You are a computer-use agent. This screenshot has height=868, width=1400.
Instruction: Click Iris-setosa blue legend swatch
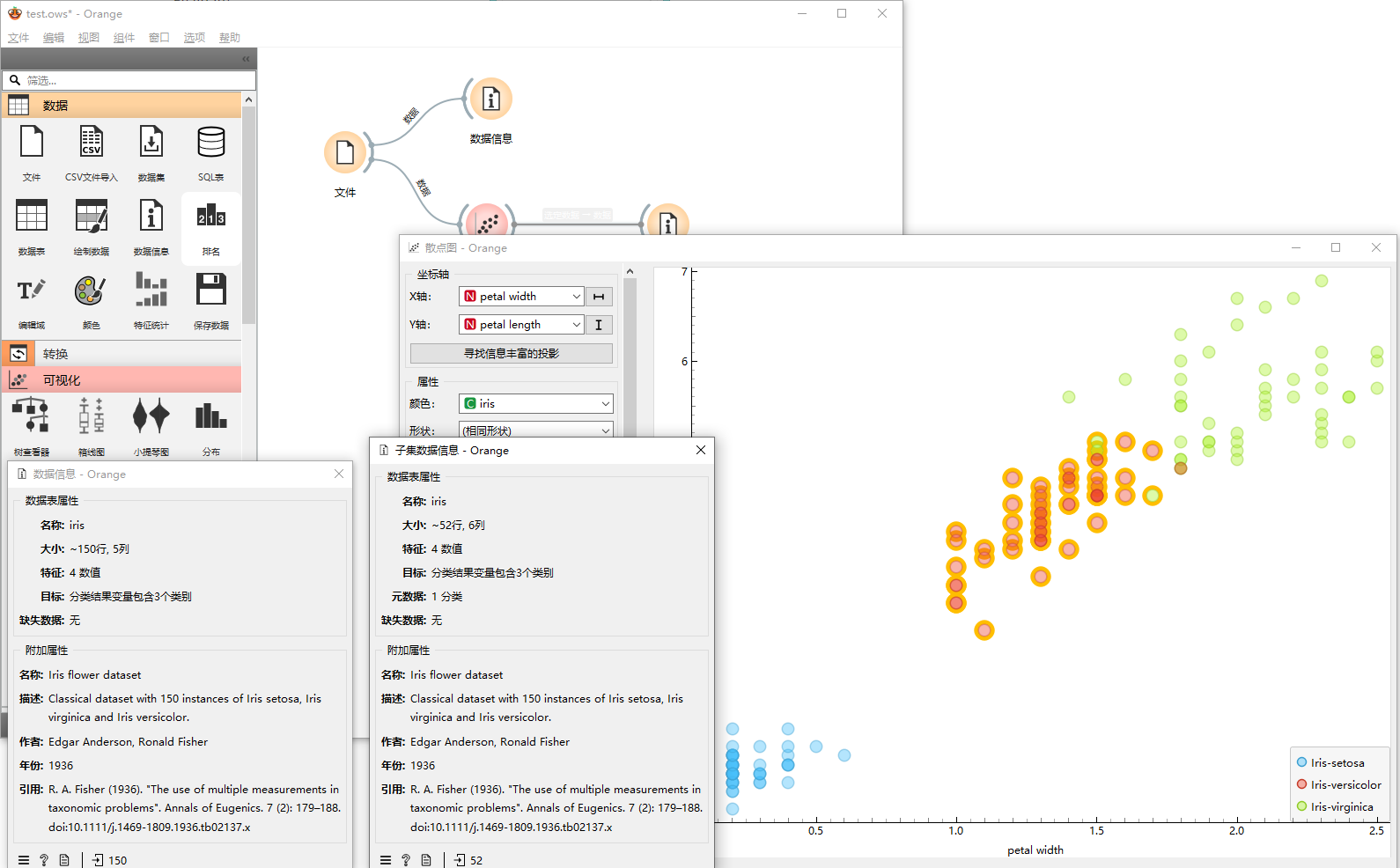1301,762
